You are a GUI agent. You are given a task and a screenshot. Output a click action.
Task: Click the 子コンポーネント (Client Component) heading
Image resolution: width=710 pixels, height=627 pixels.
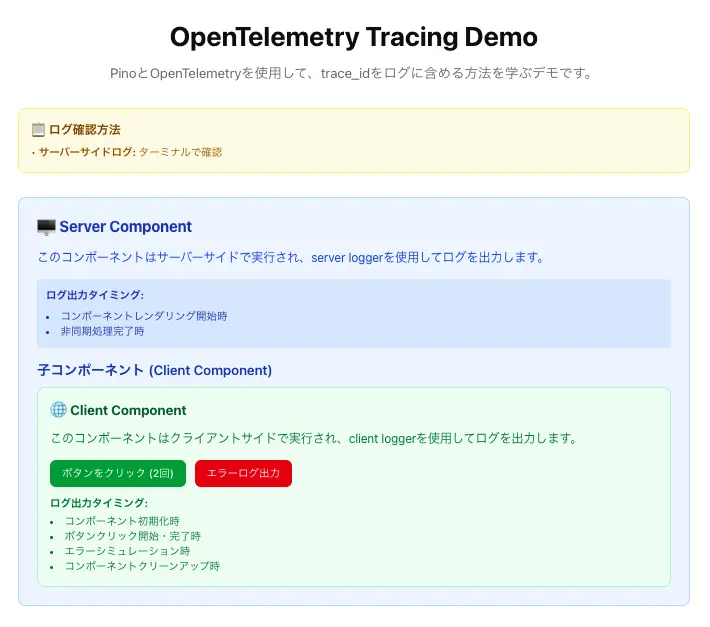pos(154,370)
